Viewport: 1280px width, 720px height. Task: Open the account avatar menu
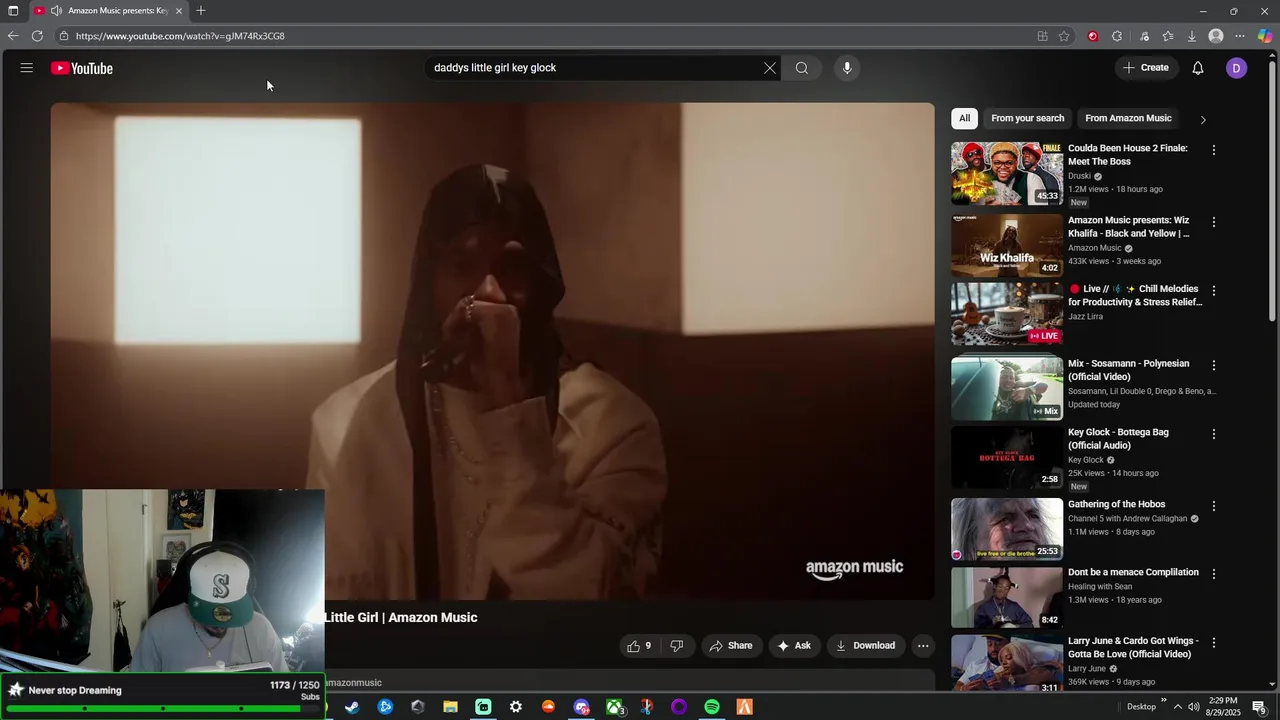click(1237, 68)
